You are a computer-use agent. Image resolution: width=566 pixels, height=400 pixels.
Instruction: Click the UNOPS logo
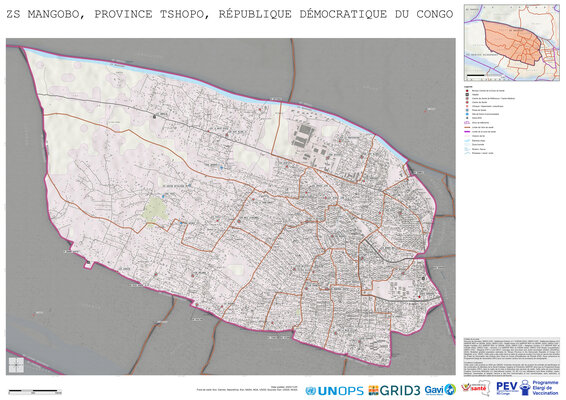coord(334,391)
